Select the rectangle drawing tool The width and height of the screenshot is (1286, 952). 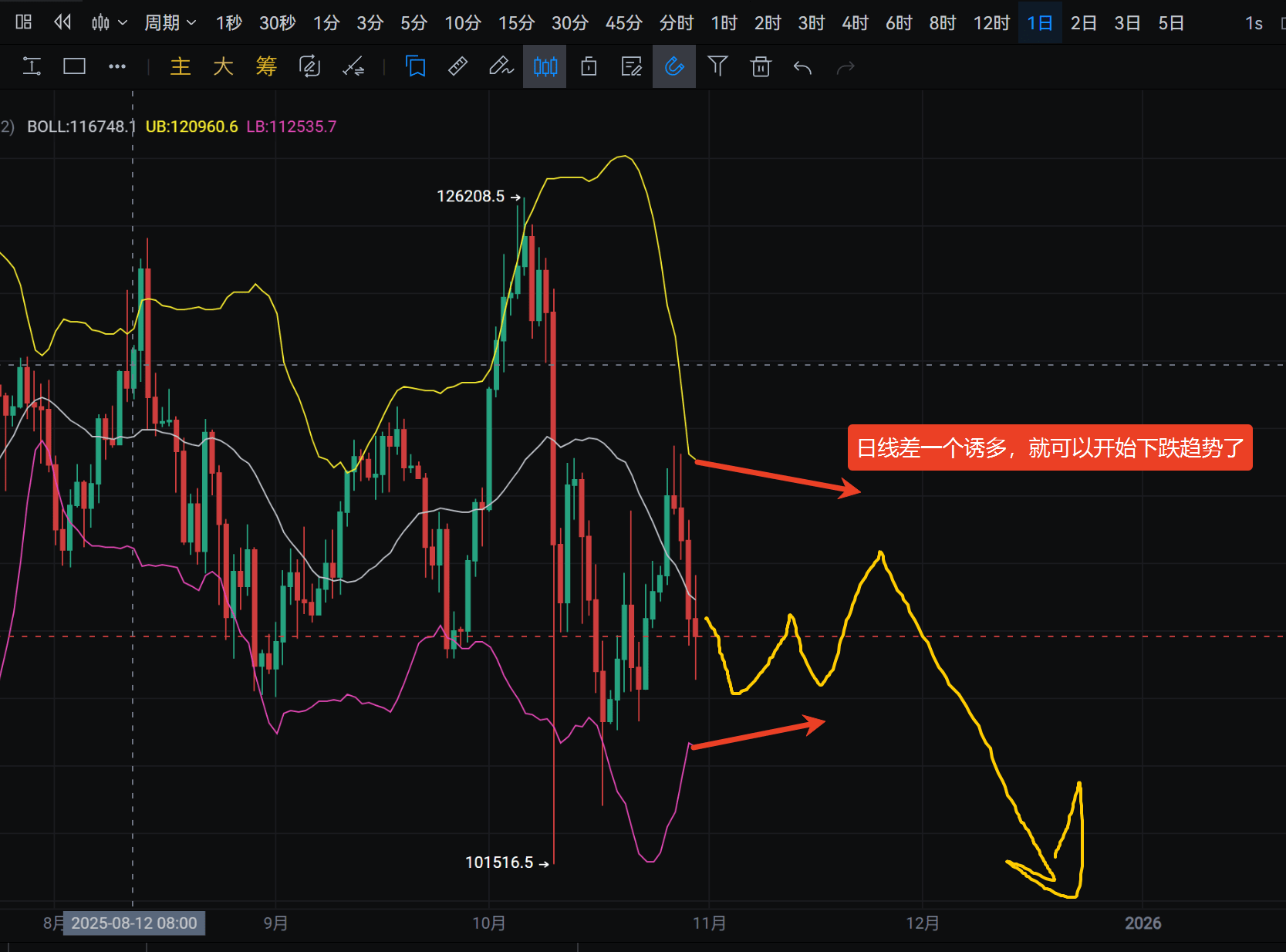74,67
